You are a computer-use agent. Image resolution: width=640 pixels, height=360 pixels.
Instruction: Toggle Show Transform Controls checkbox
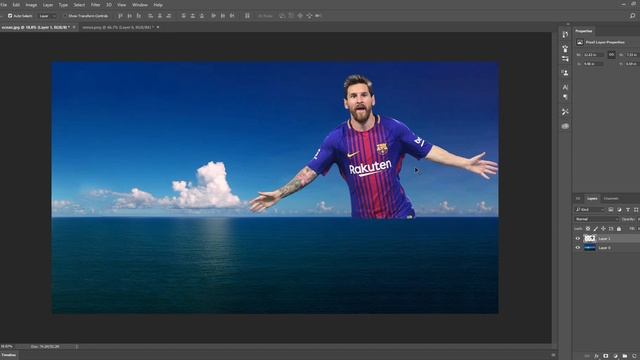coord(64,16)
